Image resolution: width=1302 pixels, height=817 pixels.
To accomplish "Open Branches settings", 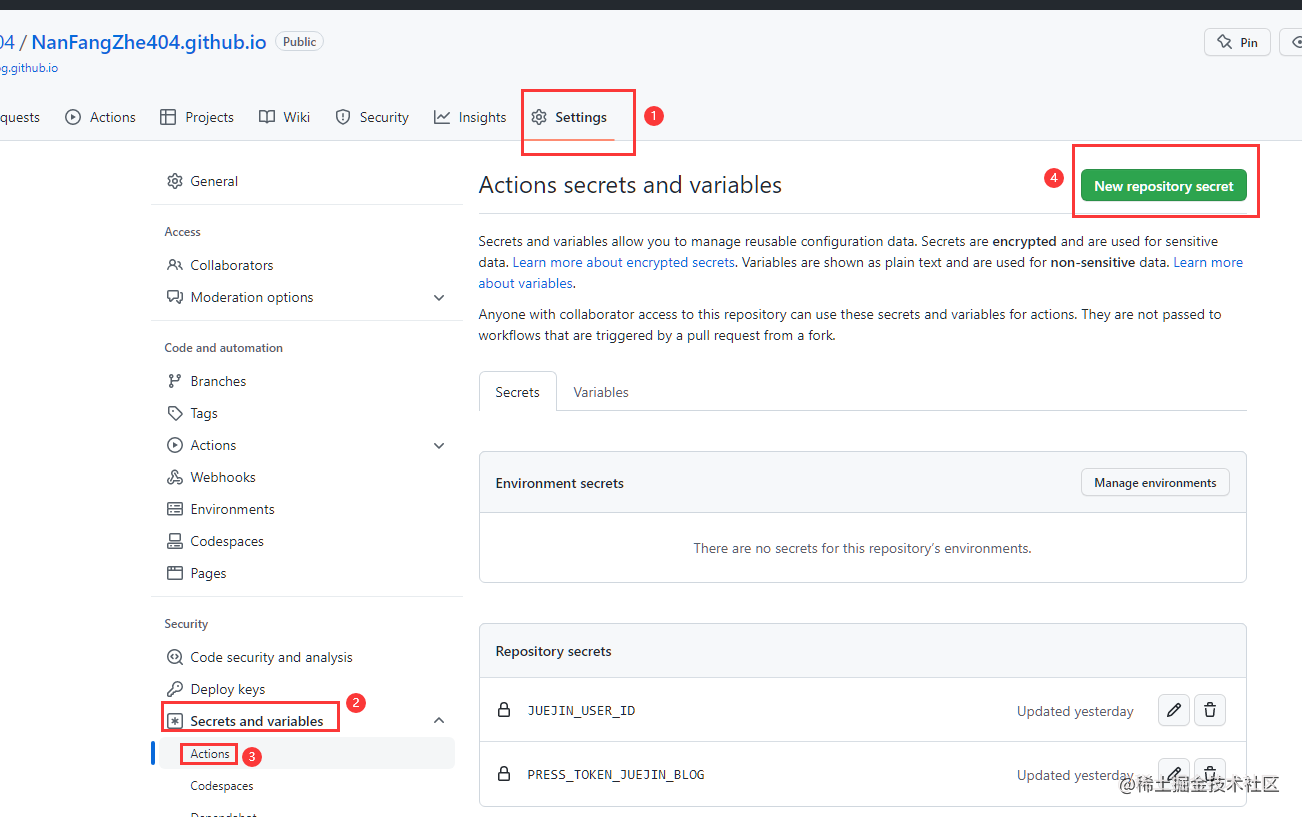I will point(307,381).
